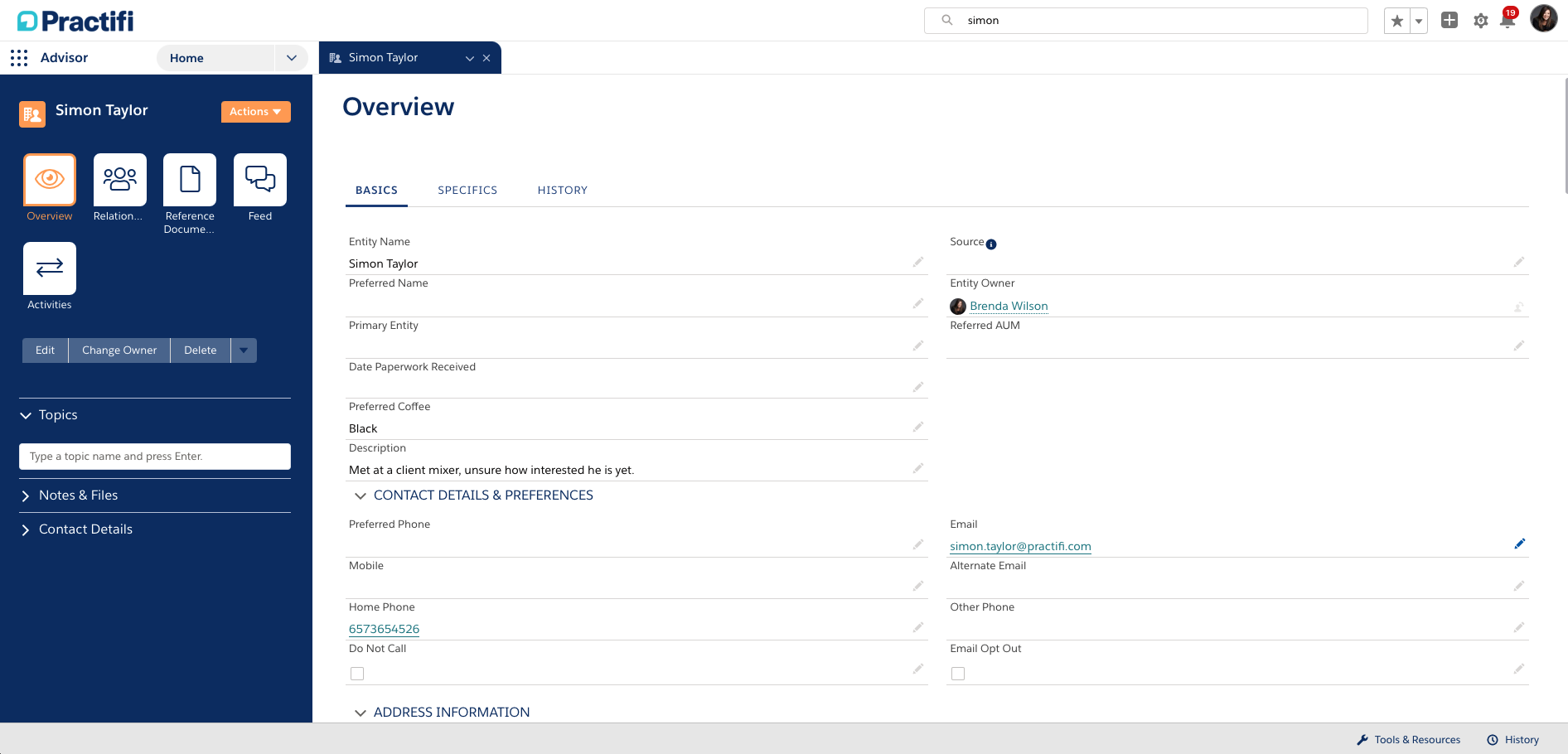This screenshot has width=1568, height=754.
Task: Open the History utility bar item
Action: [x=1513, y=740]
